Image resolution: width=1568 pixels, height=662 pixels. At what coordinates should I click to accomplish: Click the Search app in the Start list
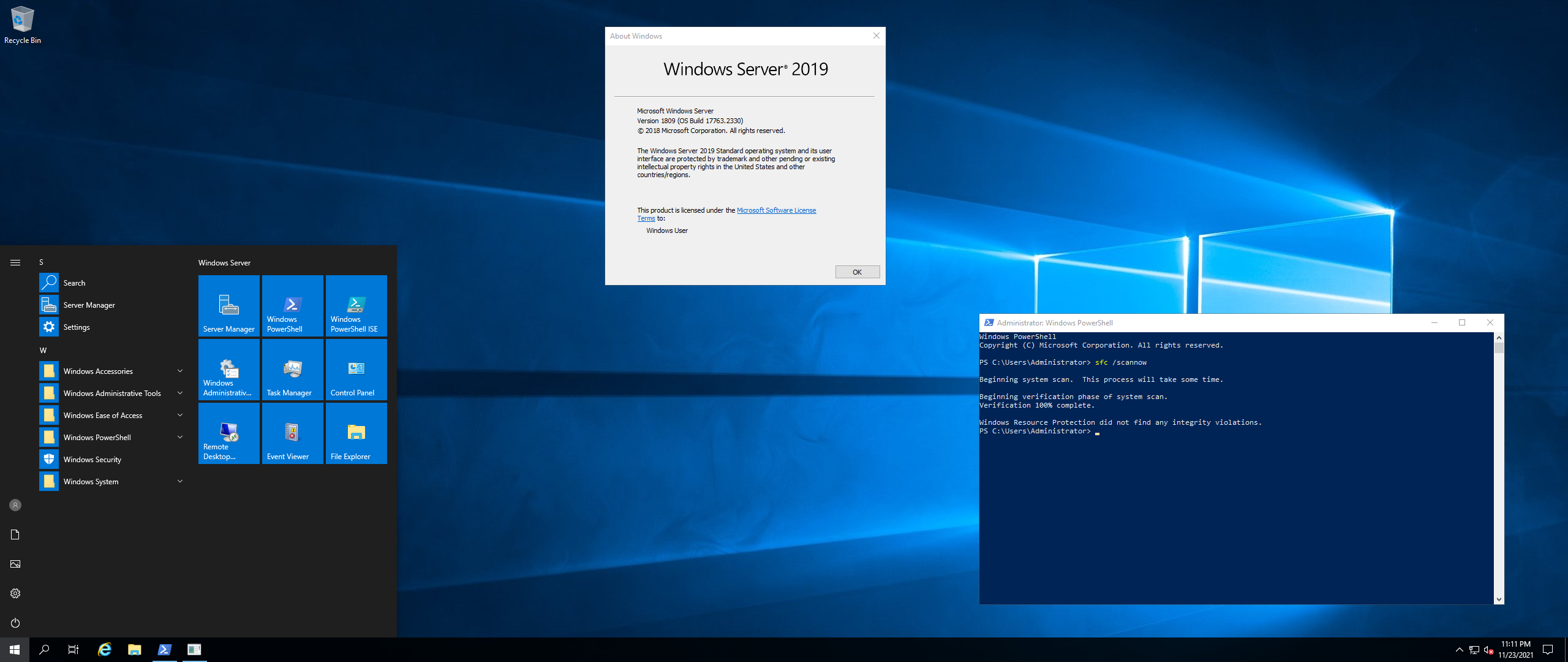[x=113, y=283]
